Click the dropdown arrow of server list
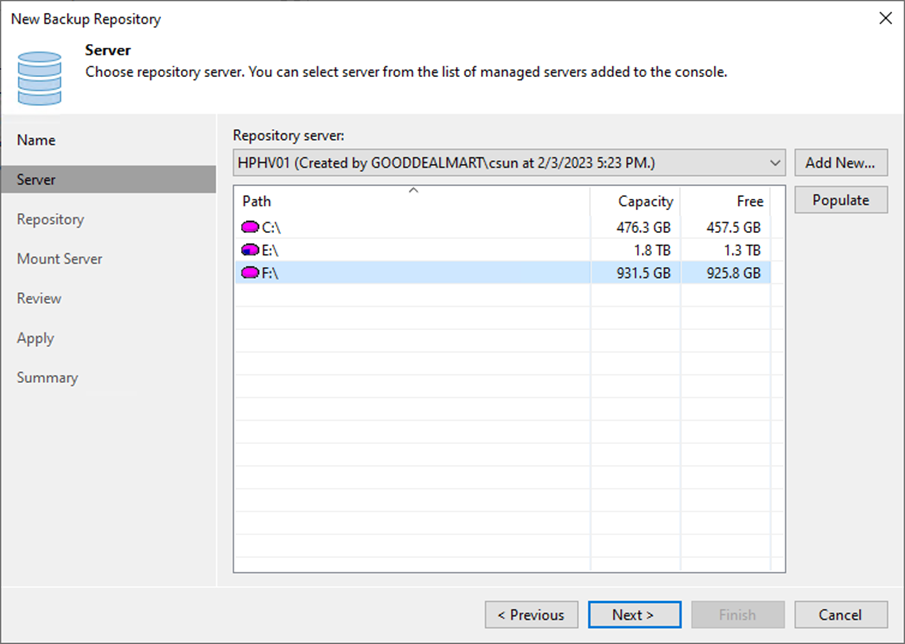 776,162
